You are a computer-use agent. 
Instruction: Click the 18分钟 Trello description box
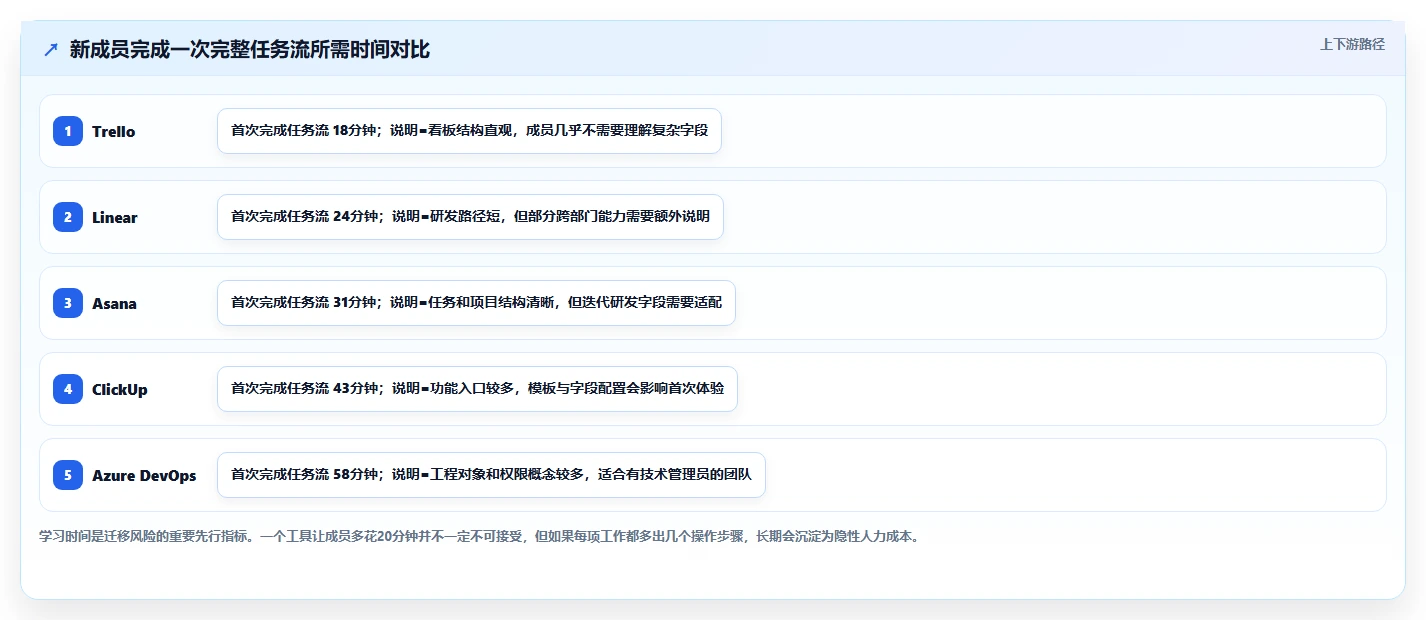(x=469, y=131)
